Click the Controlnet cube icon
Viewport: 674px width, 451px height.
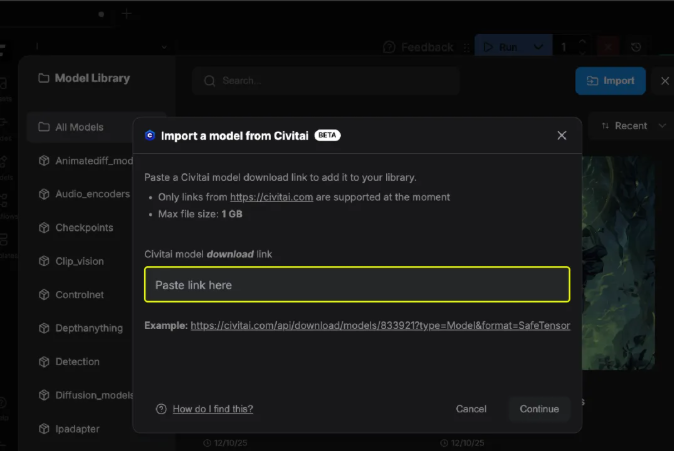tap(44, 295)
